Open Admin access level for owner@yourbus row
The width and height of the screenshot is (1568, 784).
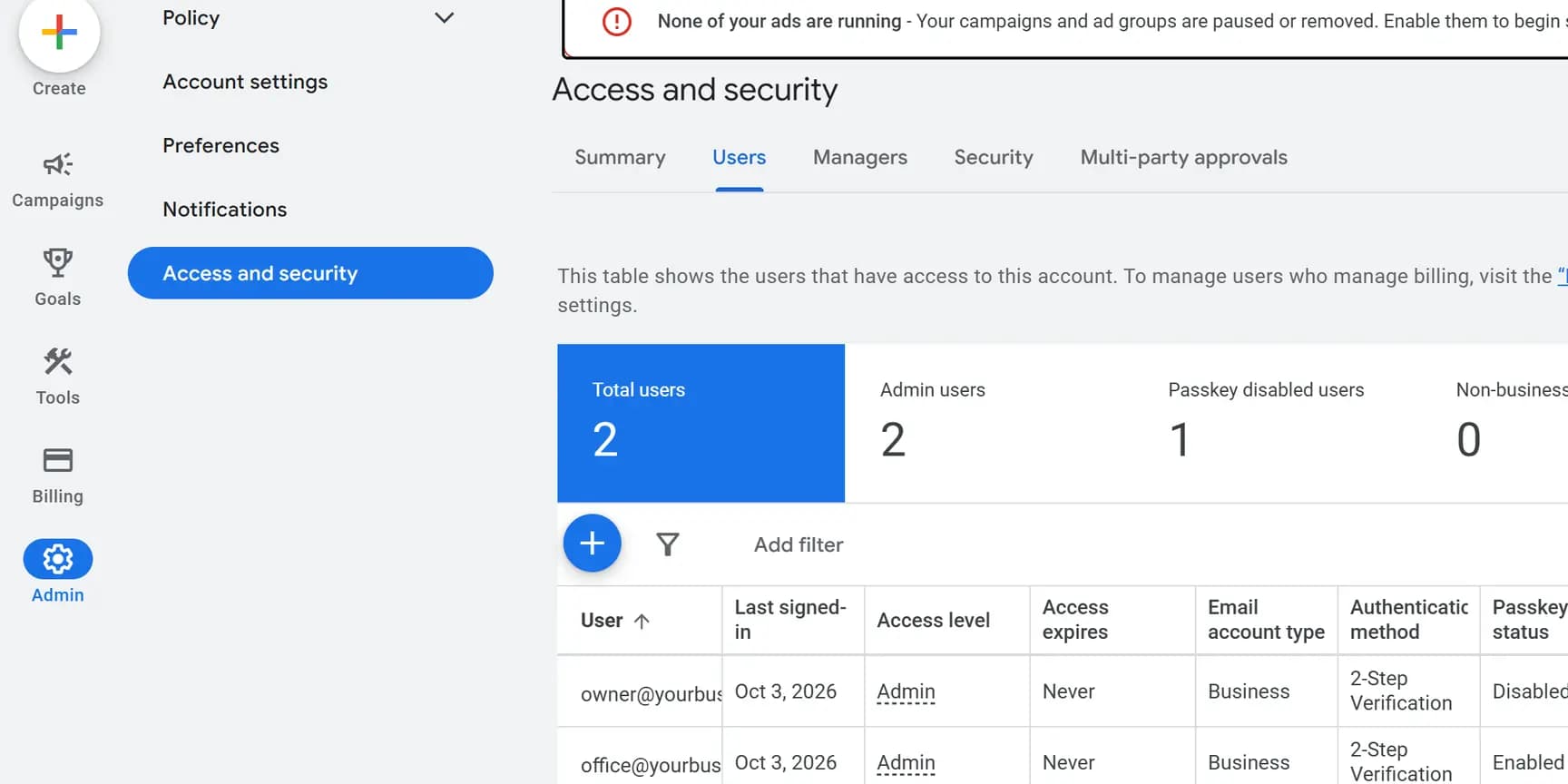click(906, 691)
